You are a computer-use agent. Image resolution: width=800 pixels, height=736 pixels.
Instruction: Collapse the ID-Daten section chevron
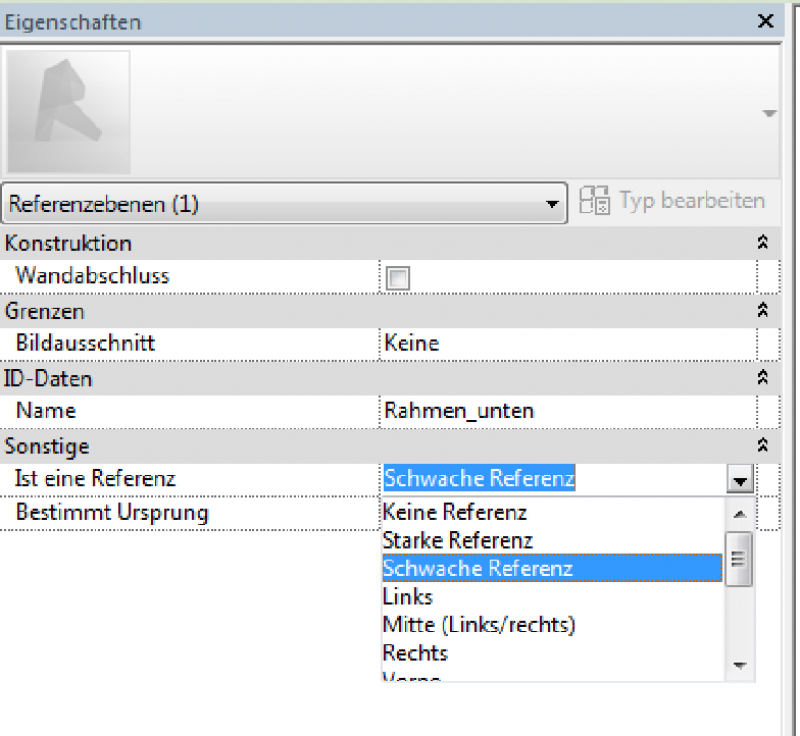pyautogui.click(x=762, y=379)
